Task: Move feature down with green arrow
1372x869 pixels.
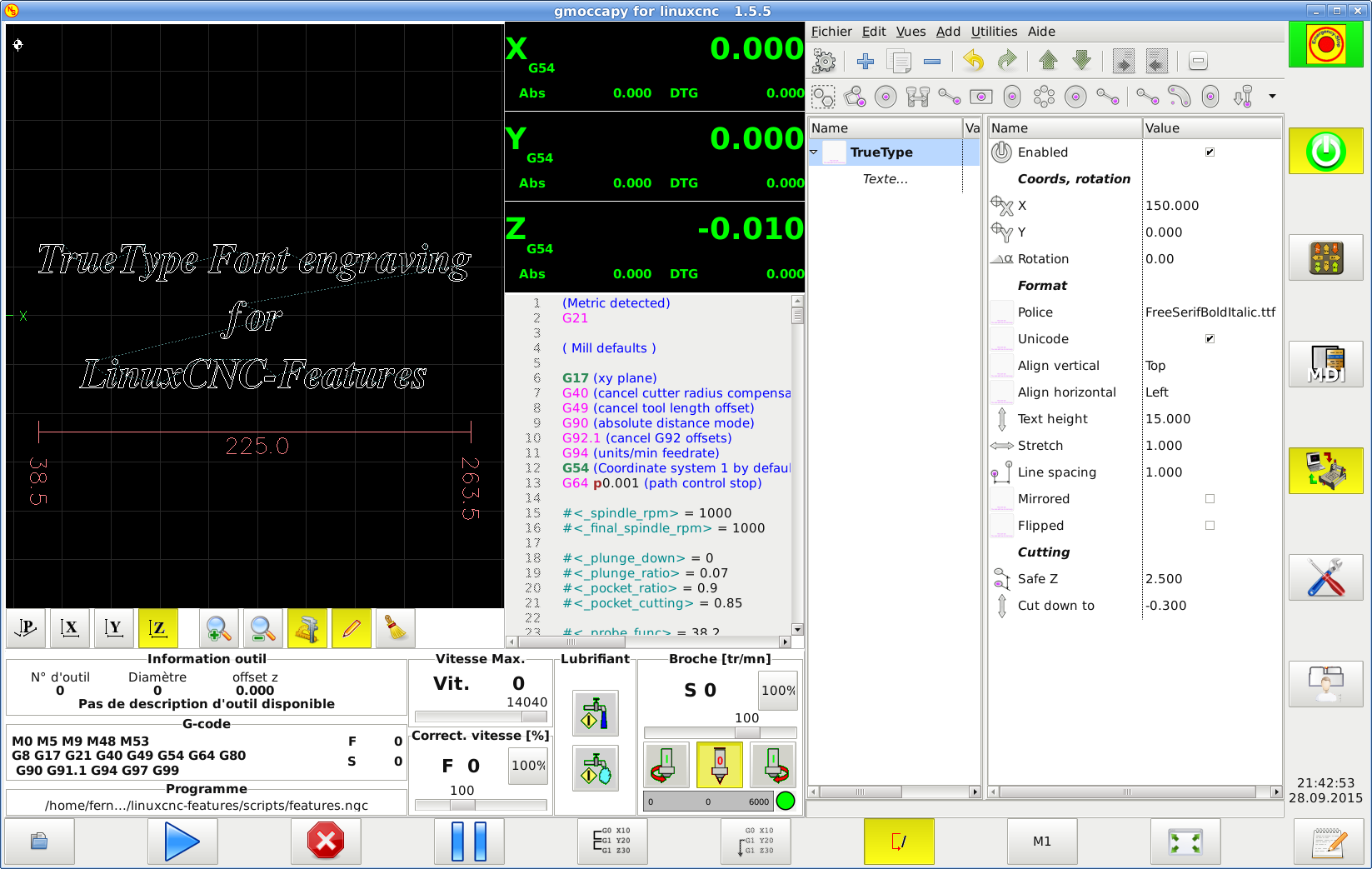Action: [x=1082, y=61]
